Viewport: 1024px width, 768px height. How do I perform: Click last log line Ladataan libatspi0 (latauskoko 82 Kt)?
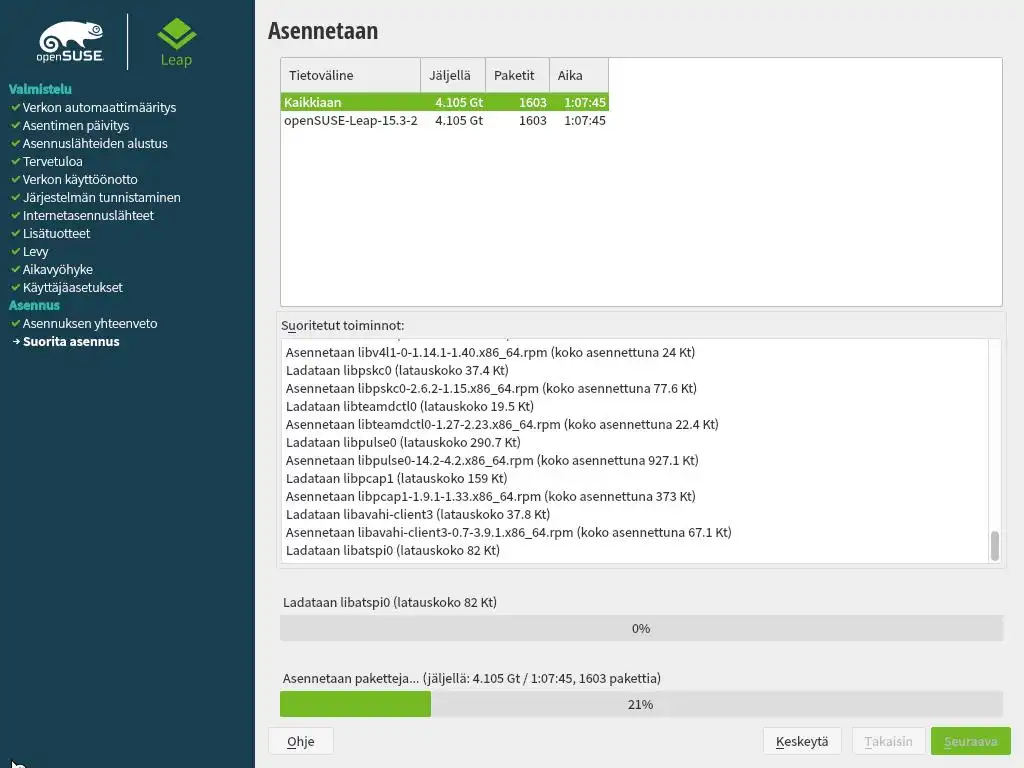[393, 551]
